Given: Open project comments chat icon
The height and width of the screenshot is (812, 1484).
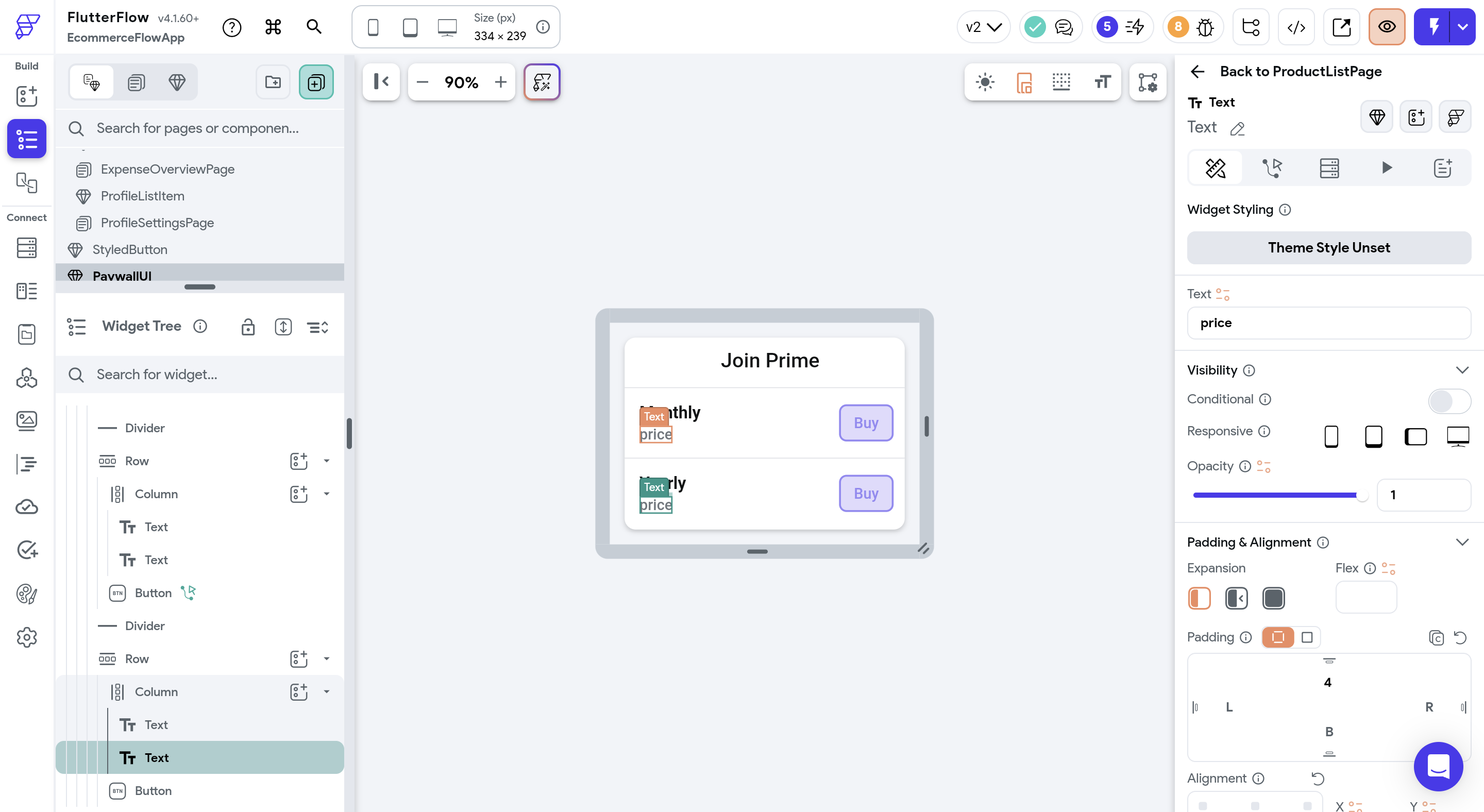Looking at the screenshot, I should coord(1064,27).
